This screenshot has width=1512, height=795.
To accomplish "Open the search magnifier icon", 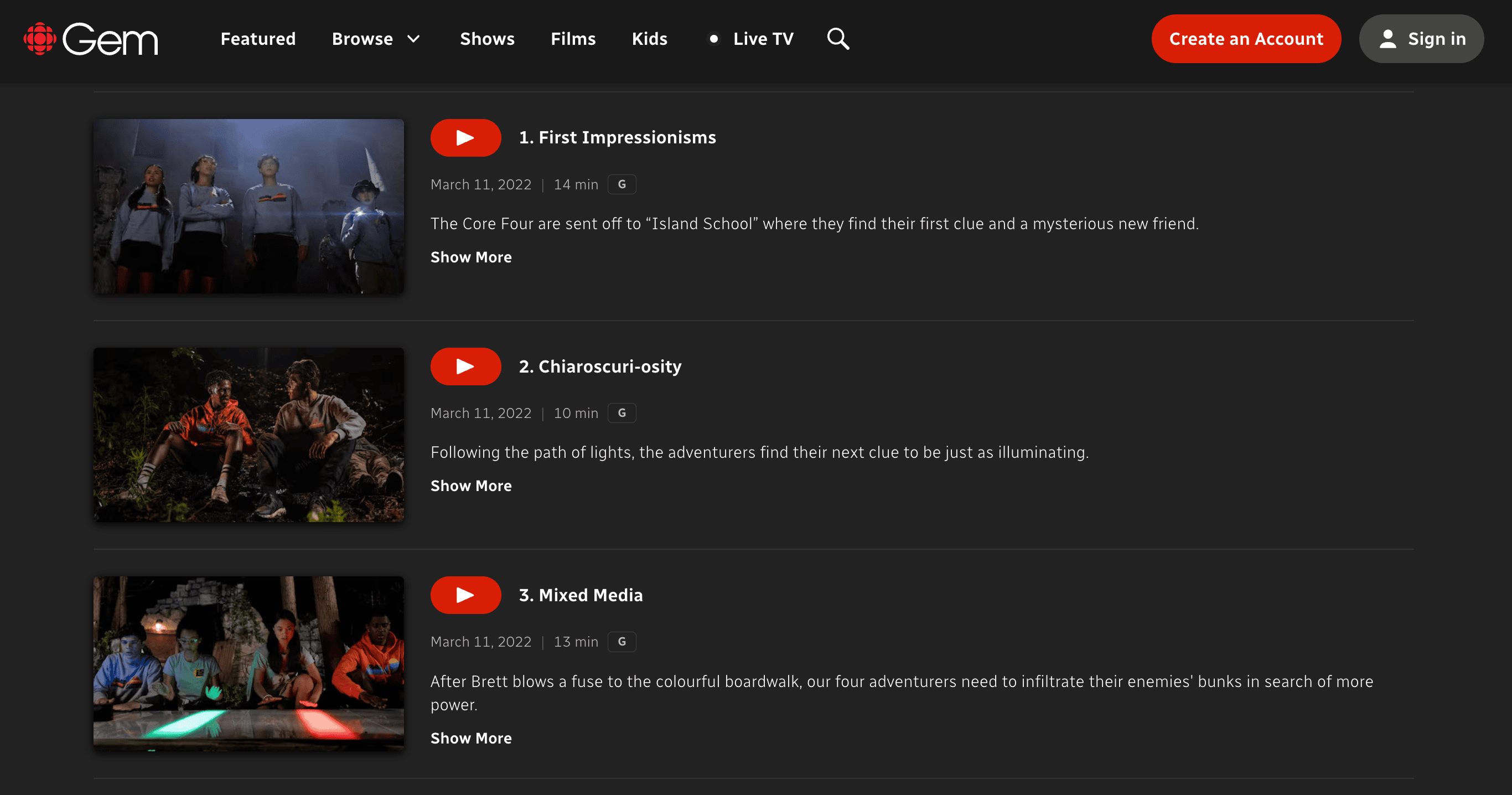I will (837, 39).
